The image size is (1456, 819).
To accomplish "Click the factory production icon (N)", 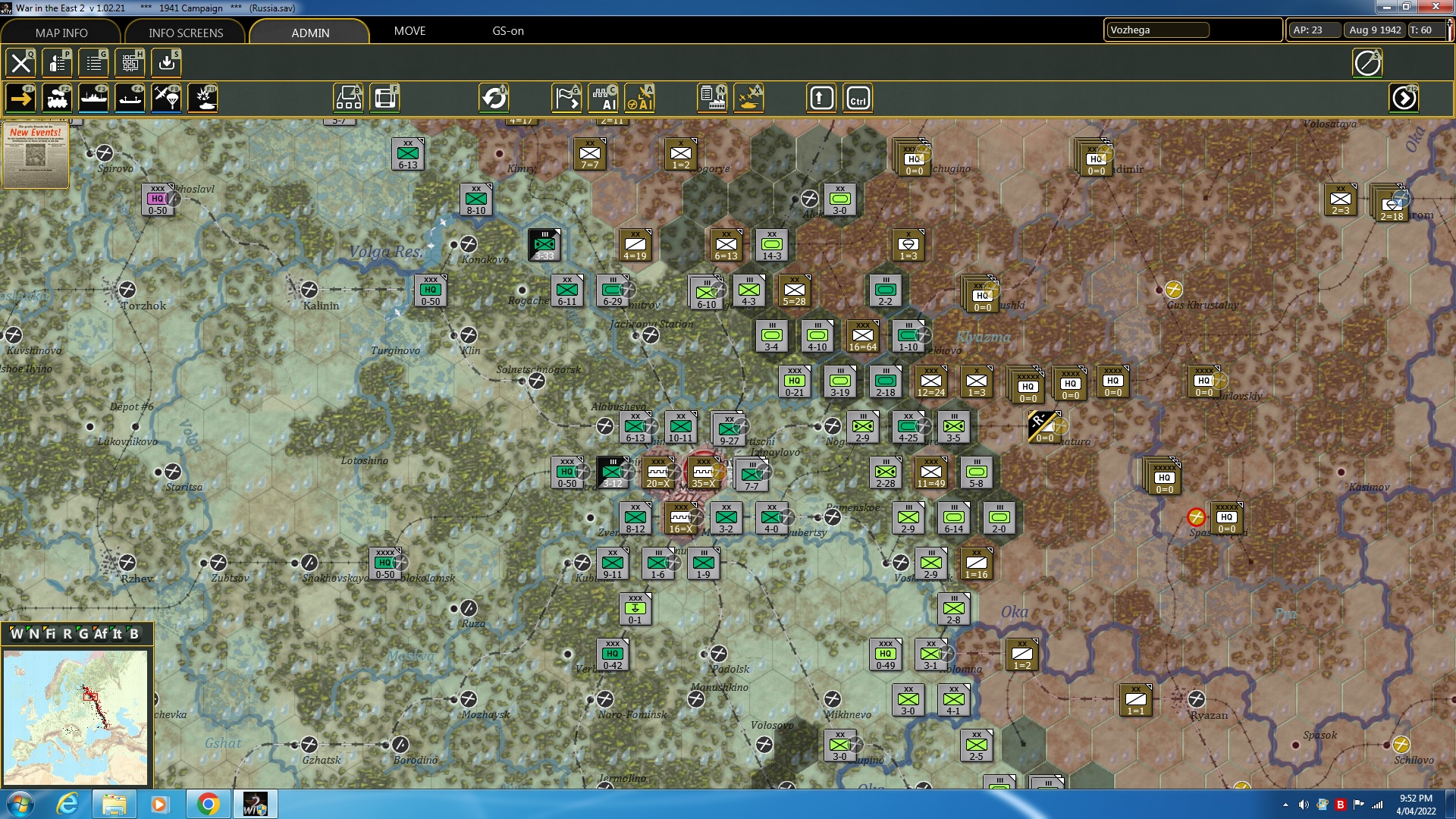I will (712, 99).
